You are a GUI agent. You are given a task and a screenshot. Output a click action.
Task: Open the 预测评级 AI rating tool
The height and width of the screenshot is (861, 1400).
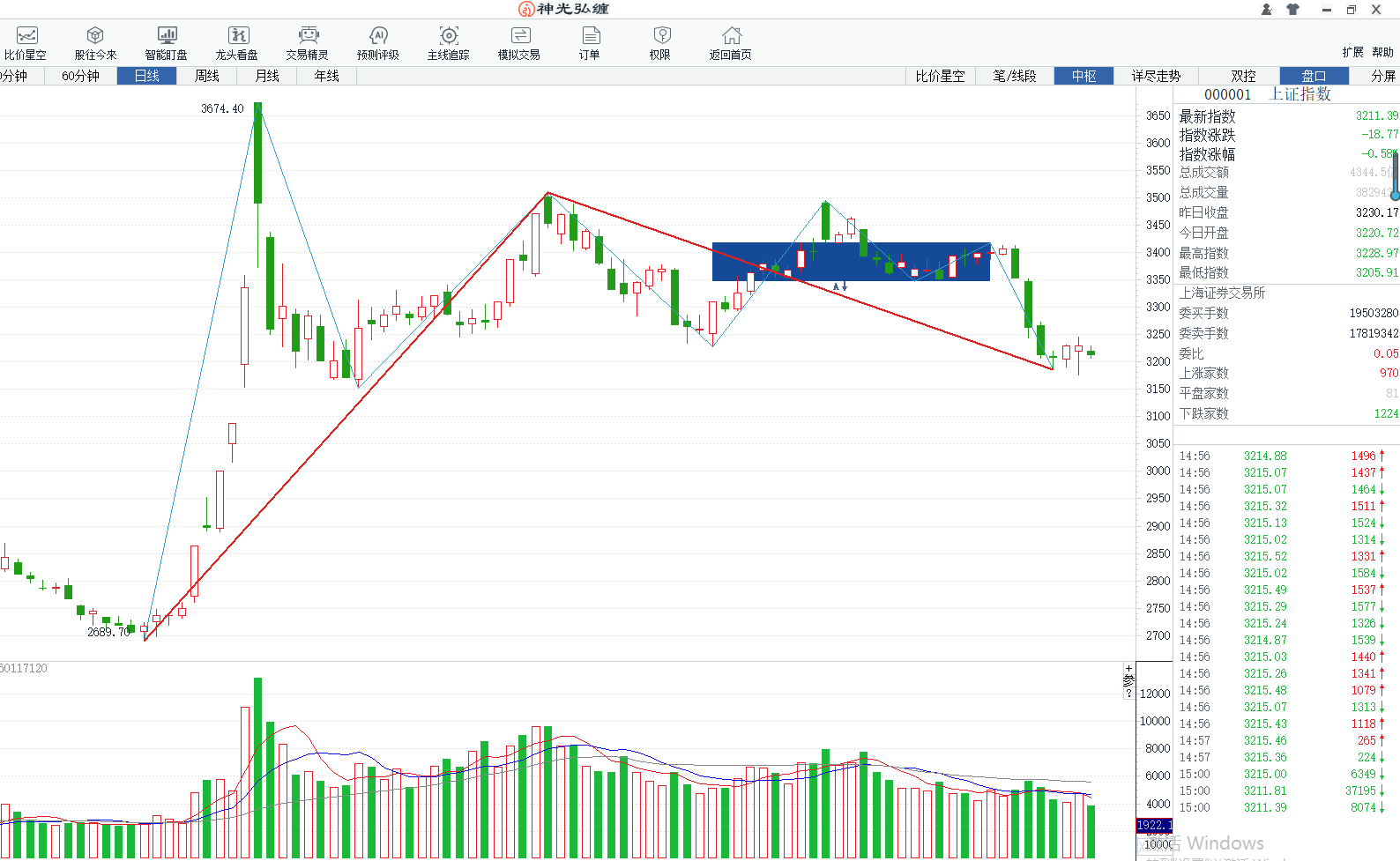[378, 42]
